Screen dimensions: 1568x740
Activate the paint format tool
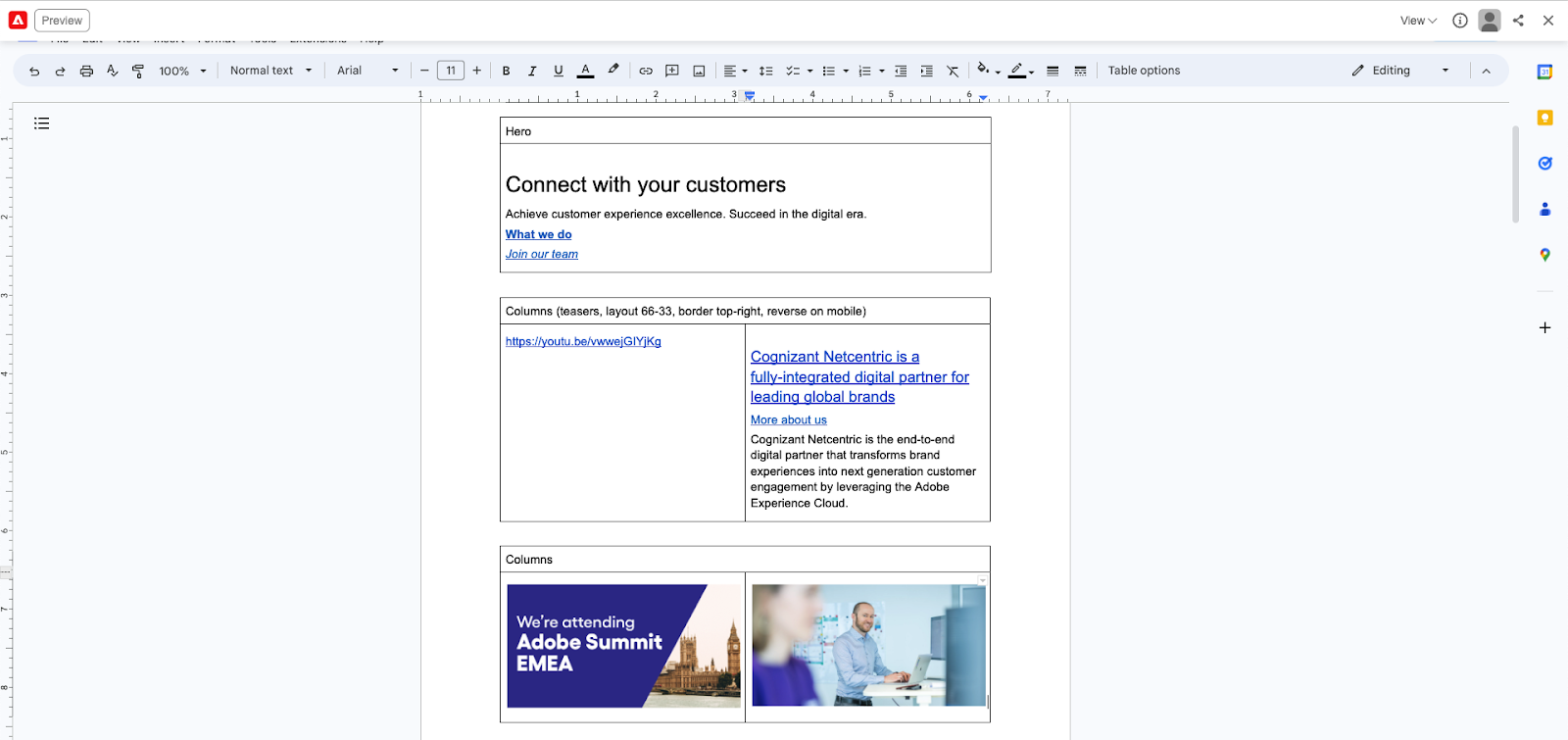[x=138, y=71]
